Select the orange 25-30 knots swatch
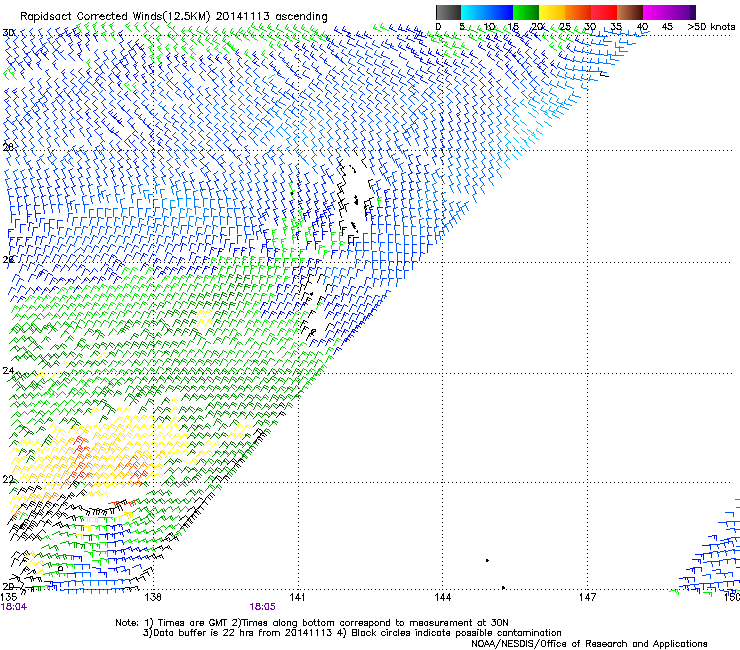Screen dimensions: 740x650 pos(578,12)
